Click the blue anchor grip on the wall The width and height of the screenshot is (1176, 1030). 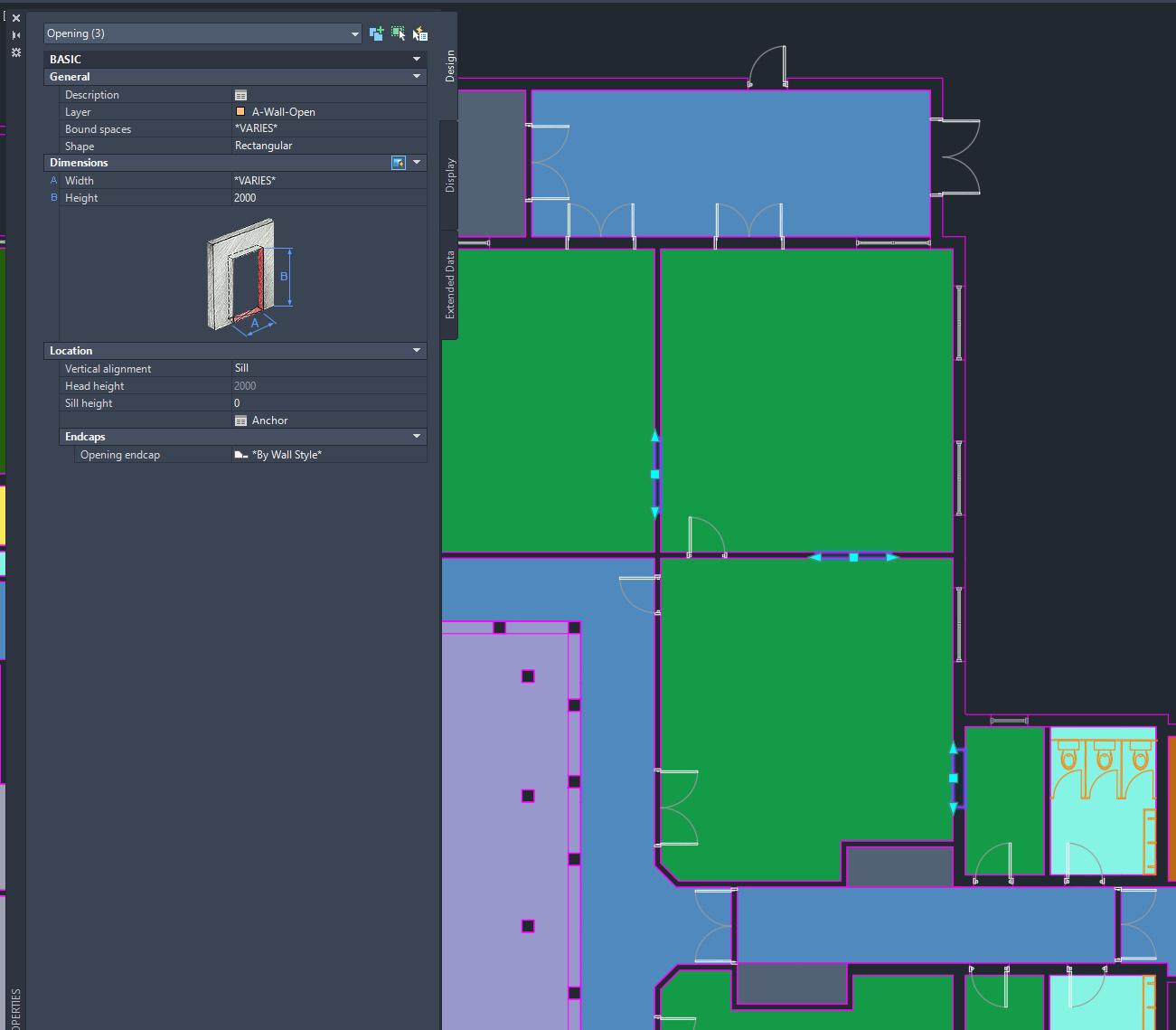point(654,473)
